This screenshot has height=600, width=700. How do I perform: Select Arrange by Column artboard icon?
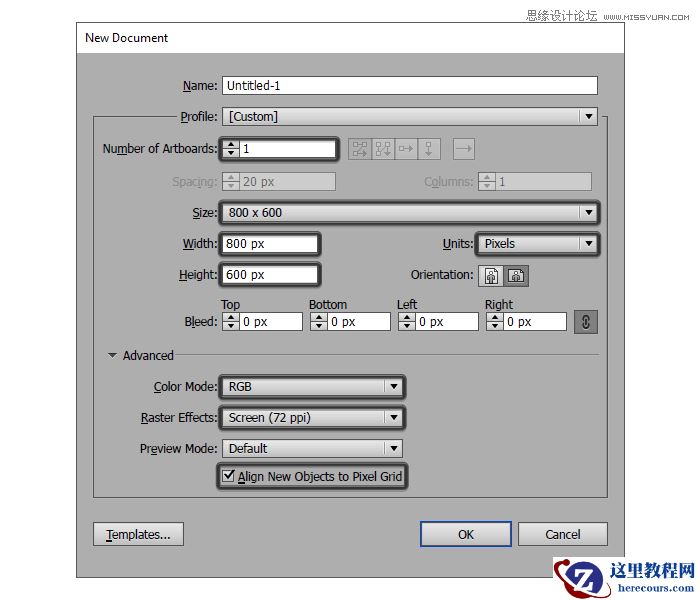(429, 149)
